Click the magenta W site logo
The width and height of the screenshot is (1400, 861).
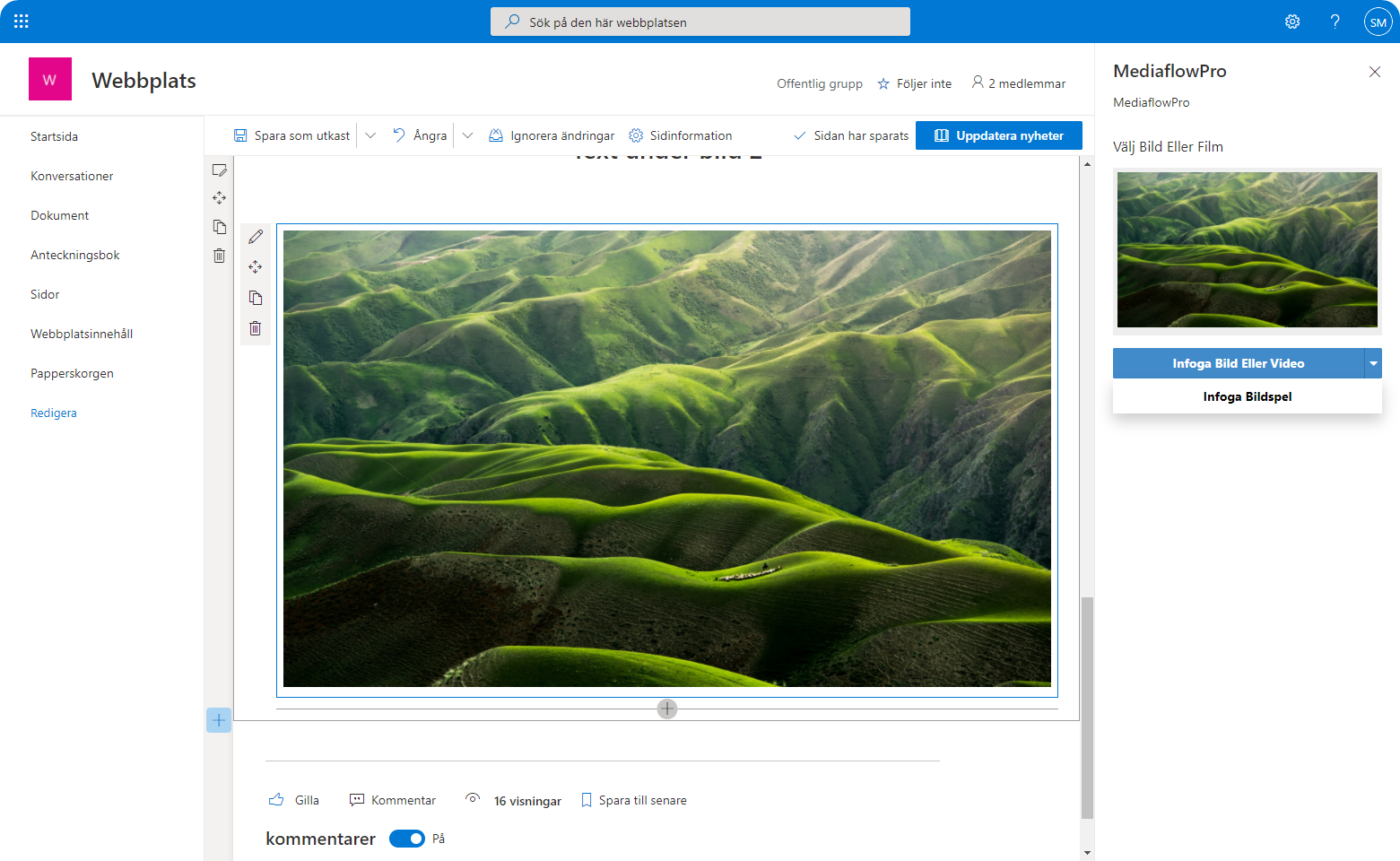(50, 79)
